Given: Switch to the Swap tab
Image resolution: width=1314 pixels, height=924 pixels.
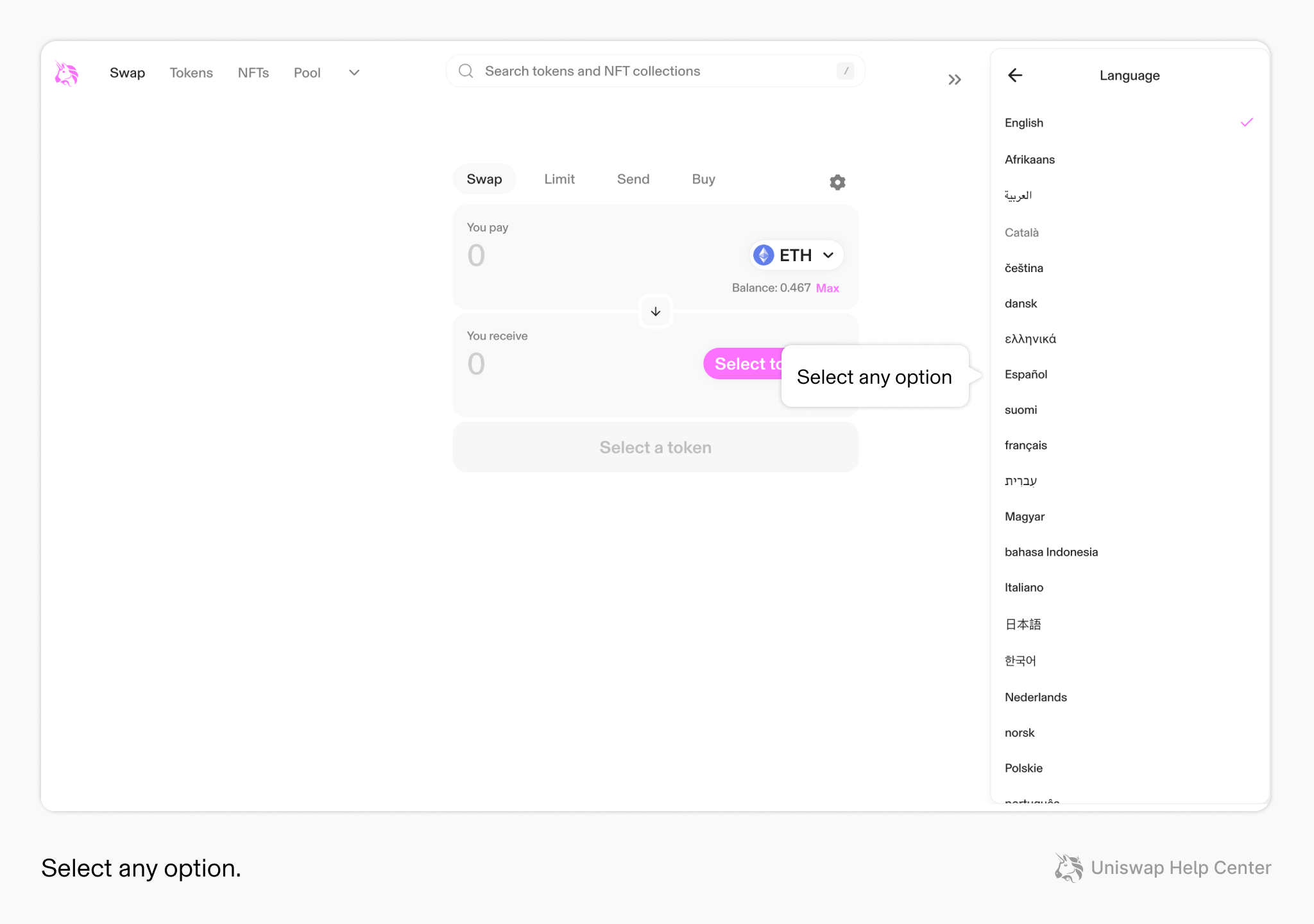Looking at the screenshot, I should pos(484,179).
